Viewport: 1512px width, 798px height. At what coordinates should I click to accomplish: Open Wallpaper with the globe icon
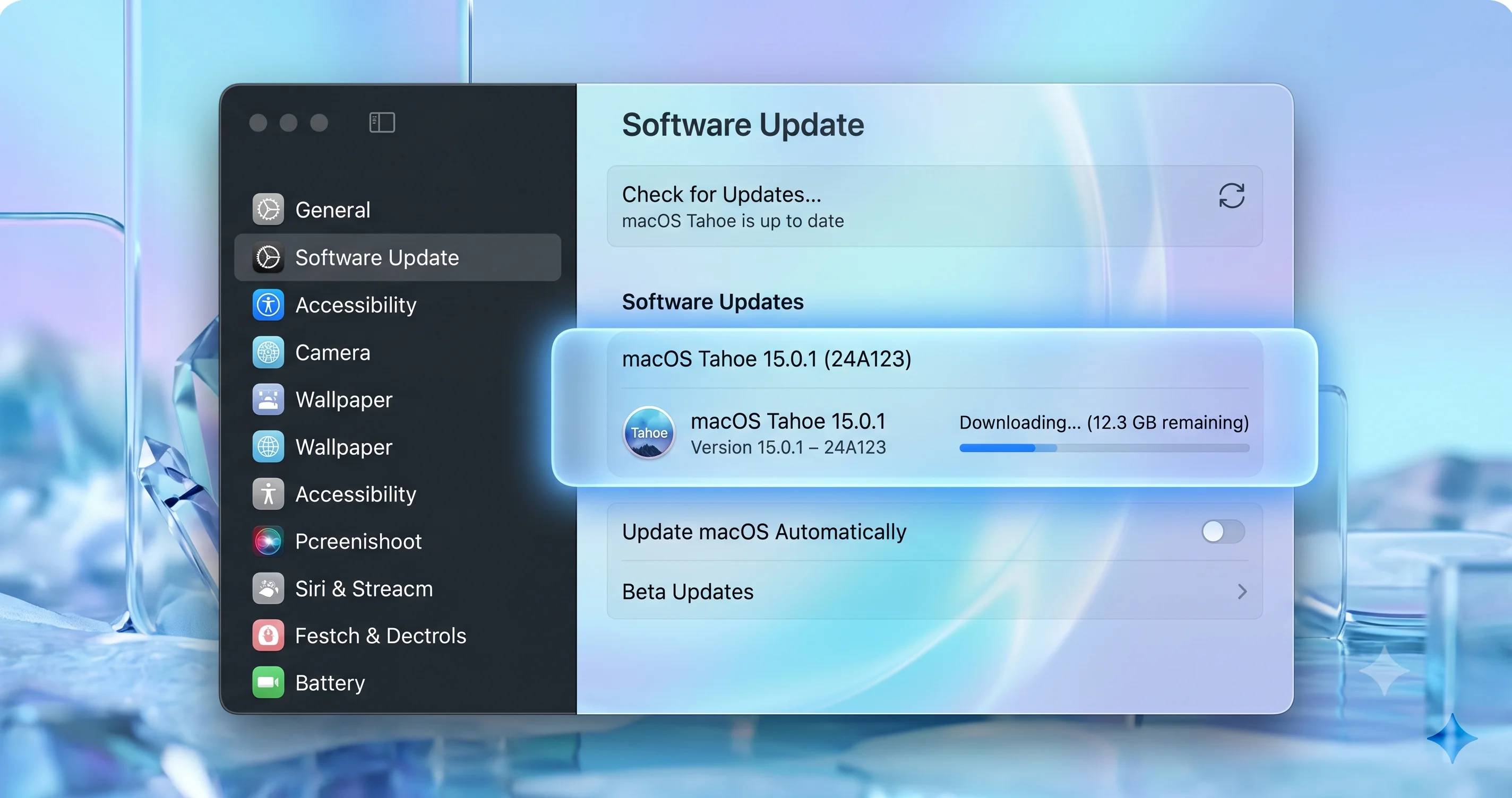click(397, 447)
